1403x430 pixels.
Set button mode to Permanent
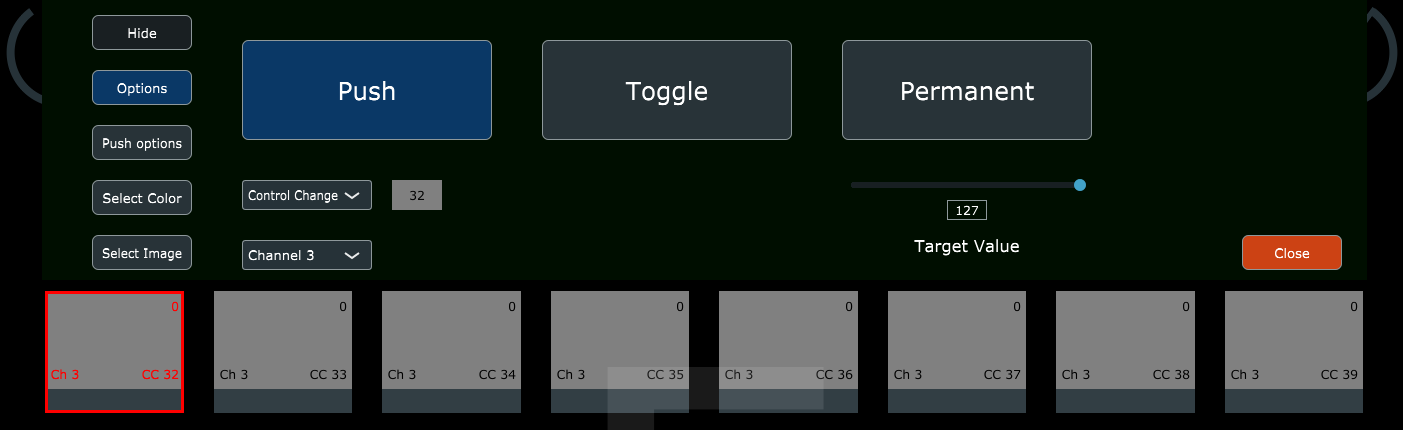966,90
